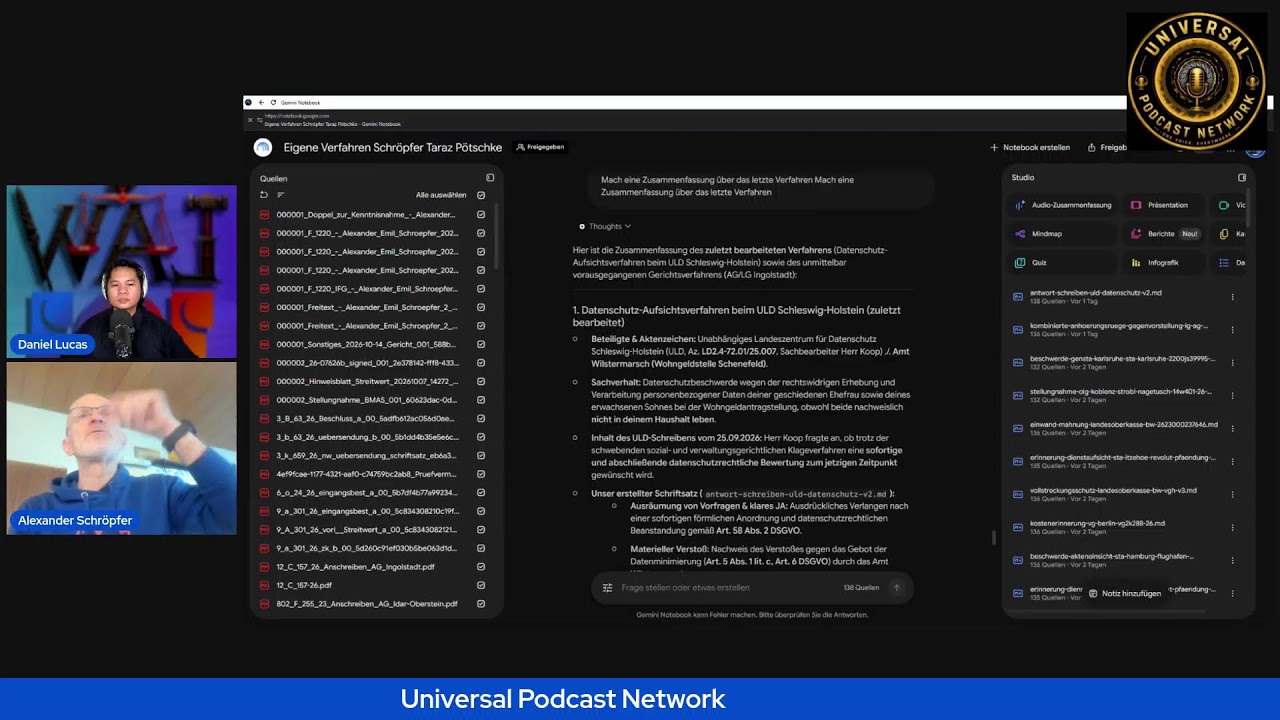
Task: Click the browser tab Eigene Verfahren Schröpfer
Action: coord(333,124)
